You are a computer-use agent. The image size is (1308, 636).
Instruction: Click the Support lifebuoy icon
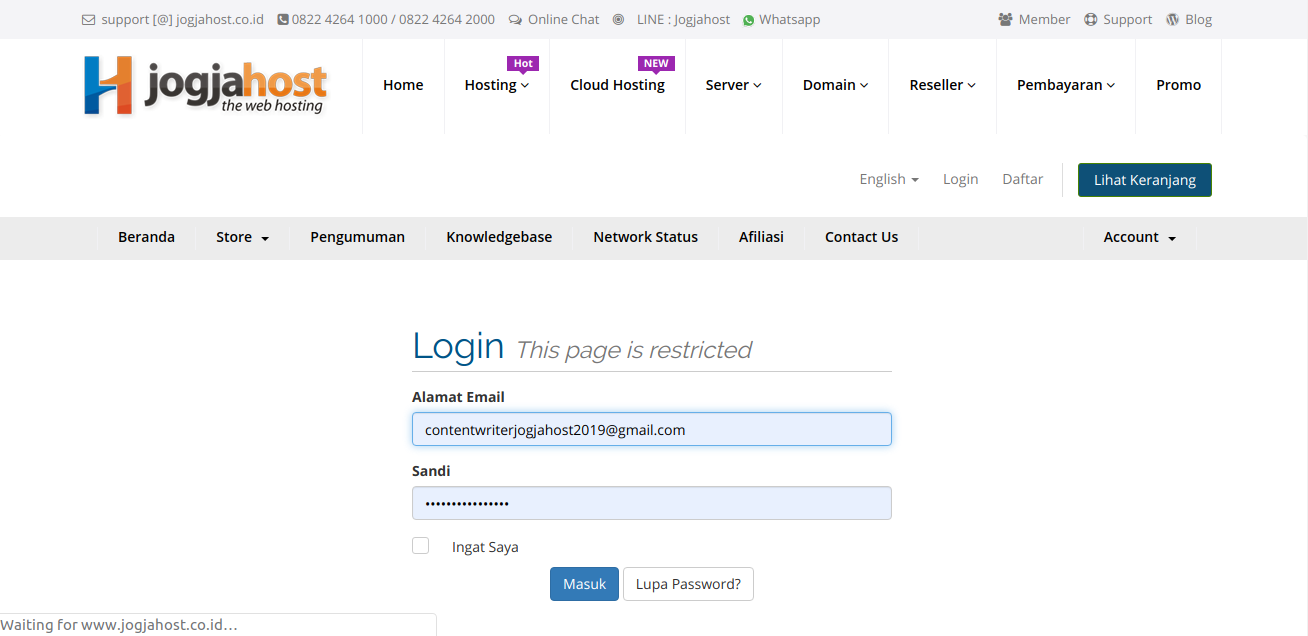click(x=1091, y=20)
